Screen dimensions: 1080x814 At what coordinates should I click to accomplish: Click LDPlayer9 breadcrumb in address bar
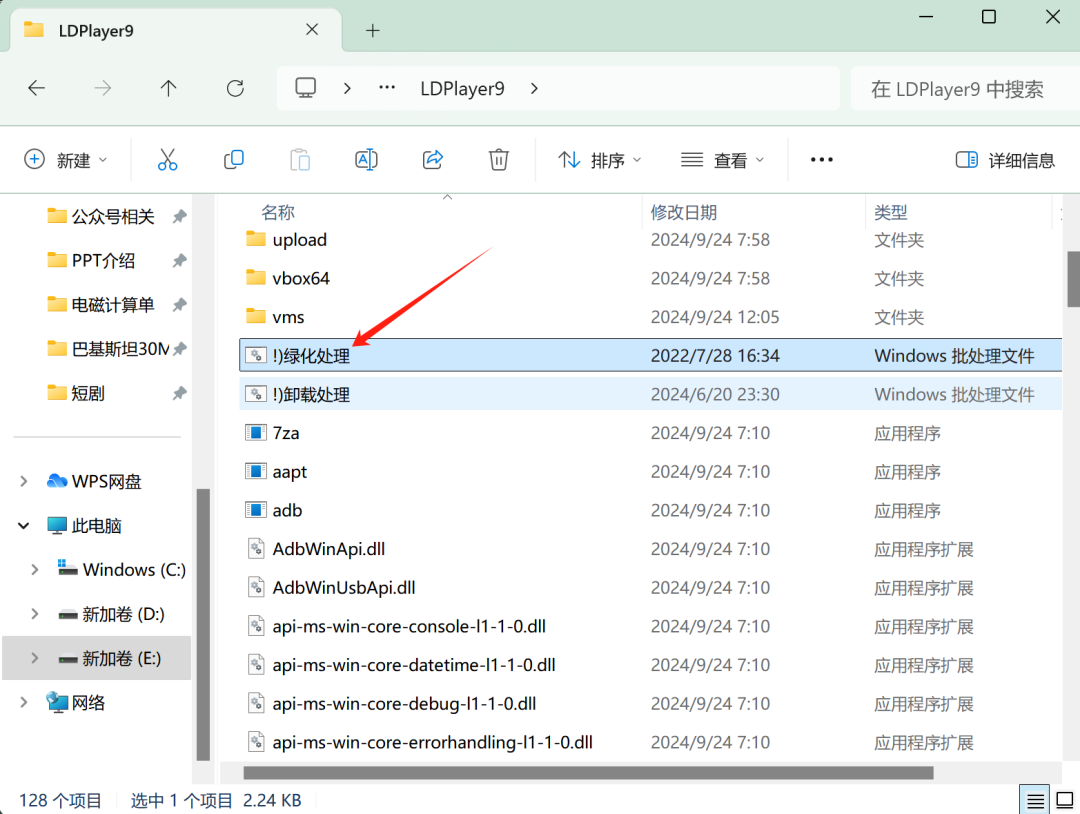point(462,88)
